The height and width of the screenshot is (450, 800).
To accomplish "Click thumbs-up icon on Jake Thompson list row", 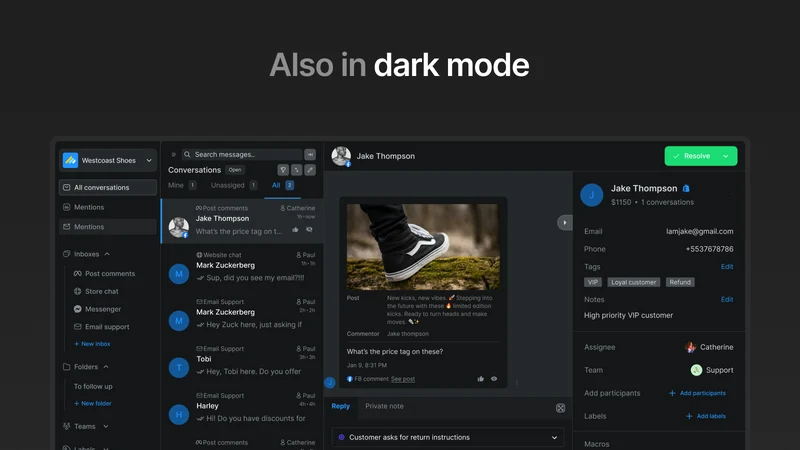I will [x=295, y=230].
